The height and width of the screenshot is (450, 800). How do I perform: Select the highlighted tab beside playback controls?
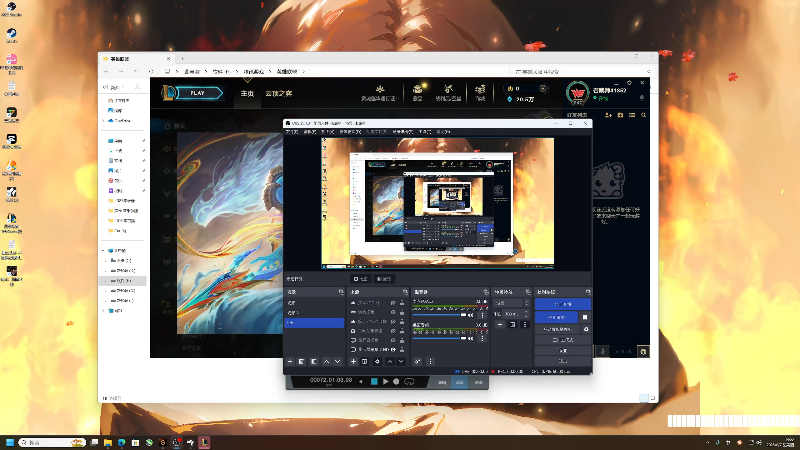tap(459, 382)
